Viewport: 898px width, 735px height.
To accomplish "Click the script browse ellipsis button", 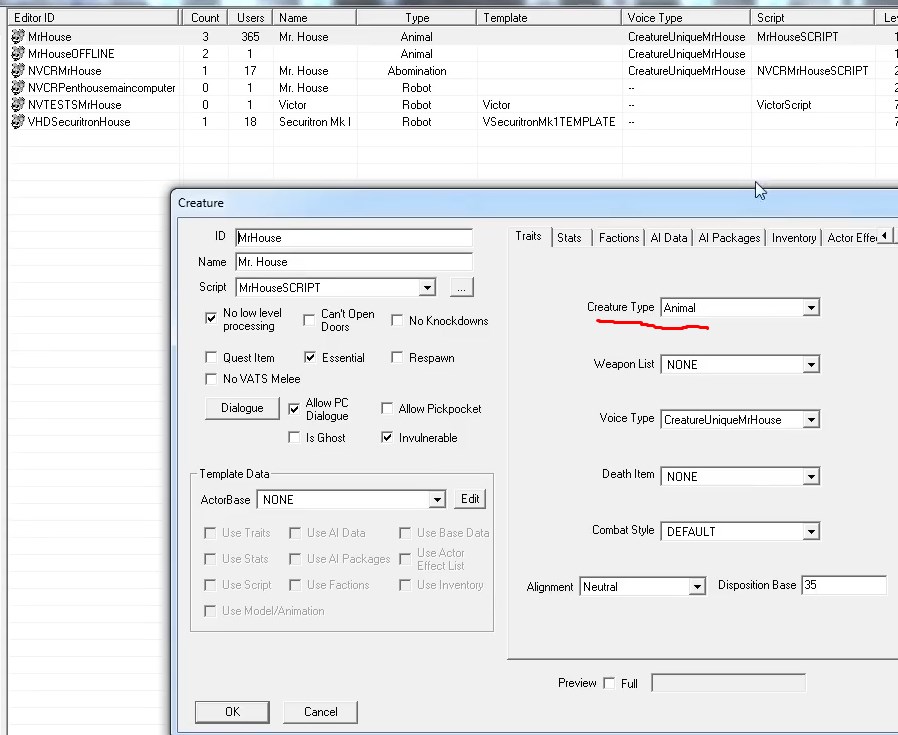I will [462, 288].
